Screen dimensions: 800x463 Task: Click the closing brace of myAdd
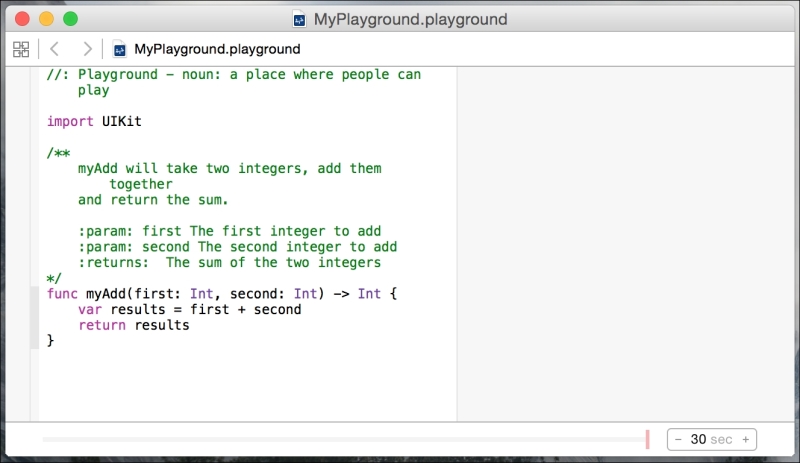tap(50, 340)
